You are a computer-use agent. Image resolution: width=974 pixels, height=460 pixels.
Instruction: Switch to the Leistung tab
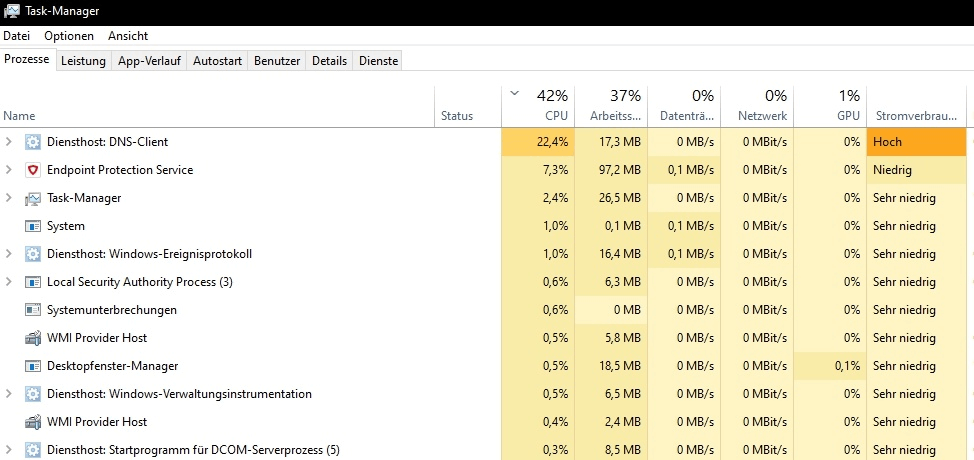tap(83, 61)
